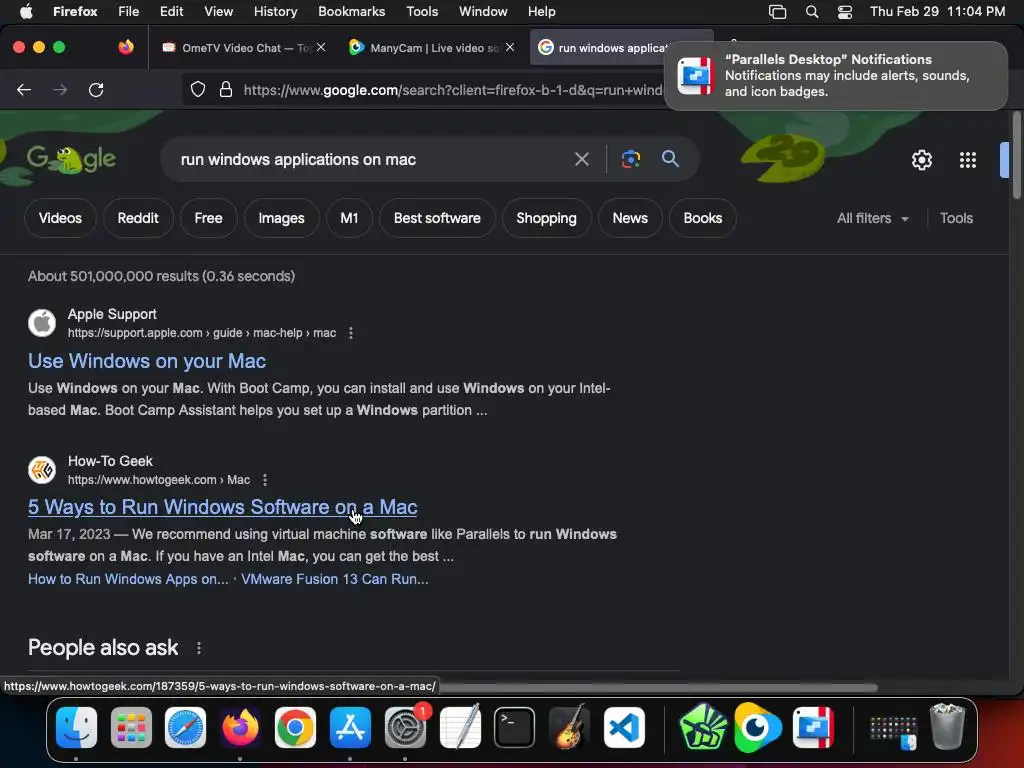Open App Store from the Dock
1024x768 pixels.
coord(350,728)
